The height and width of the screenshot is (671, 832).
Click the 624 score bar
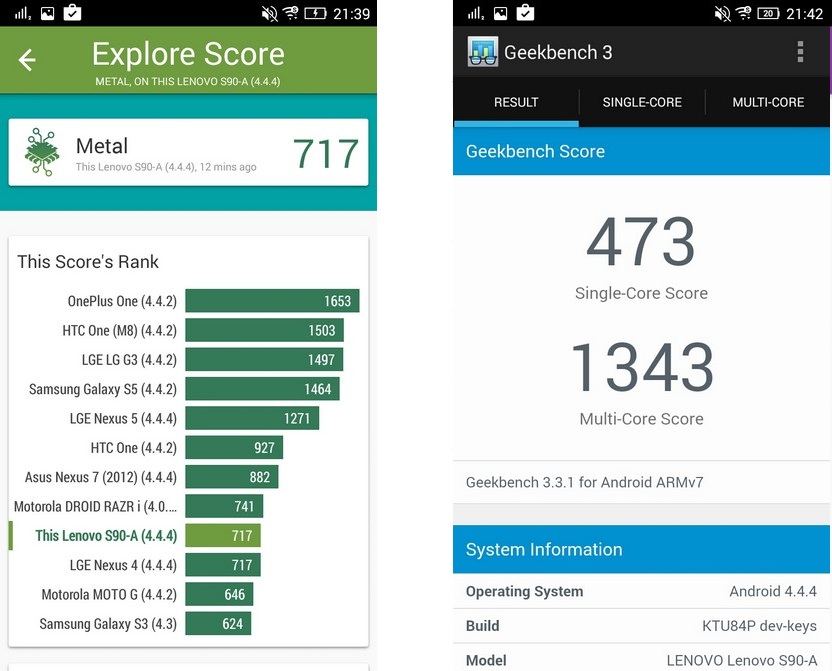click(218, 623)
